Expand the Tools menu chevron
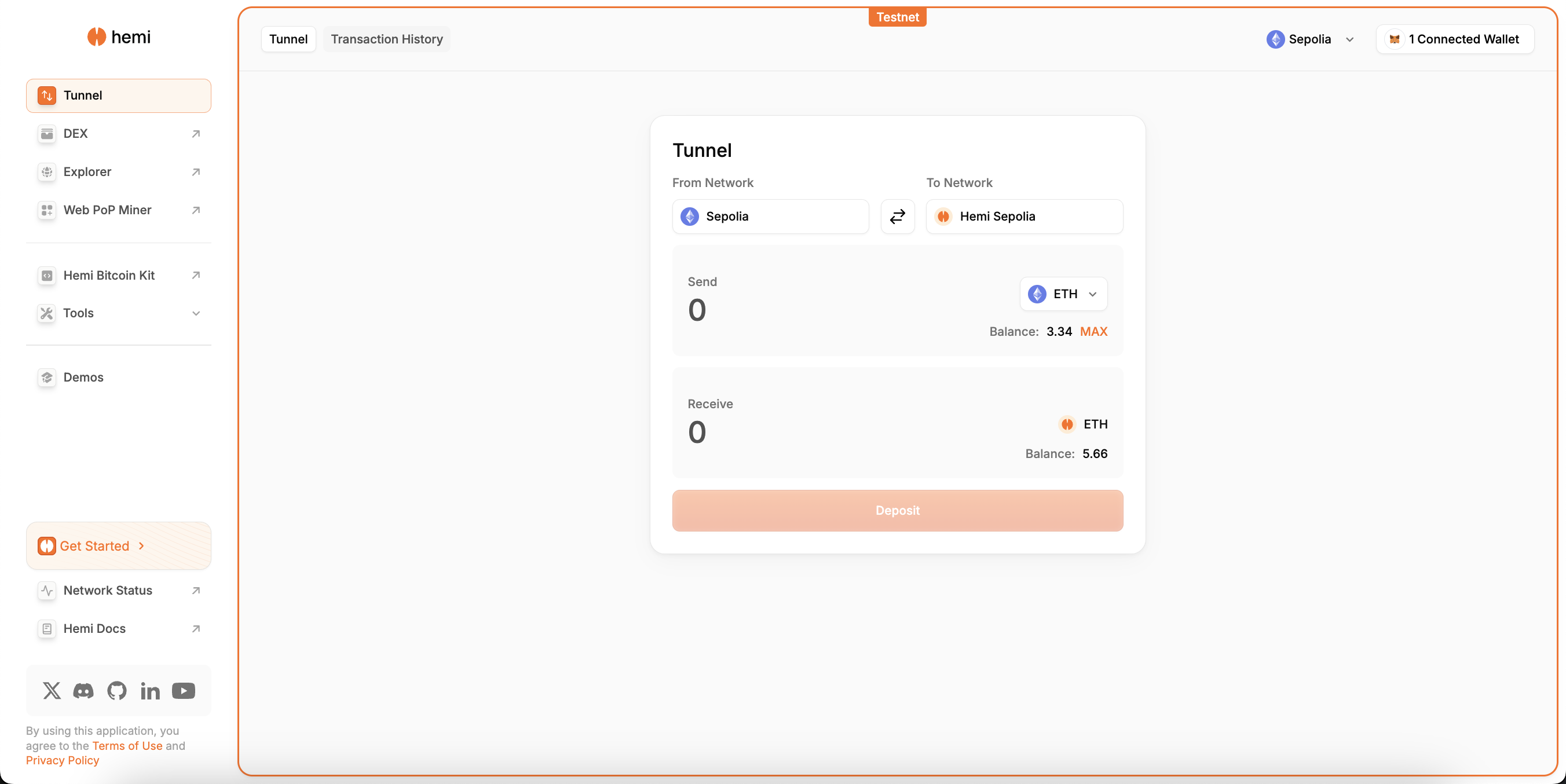 pyautogui.click(x=196, y=314)
